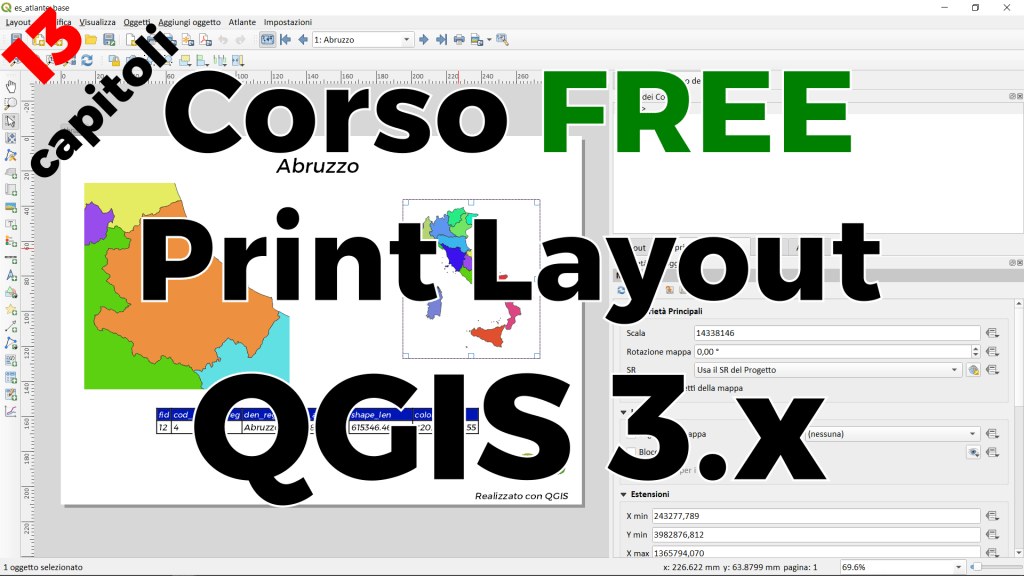
Task: Click the Print layout printer icon
Action: [x=459, y=40]
